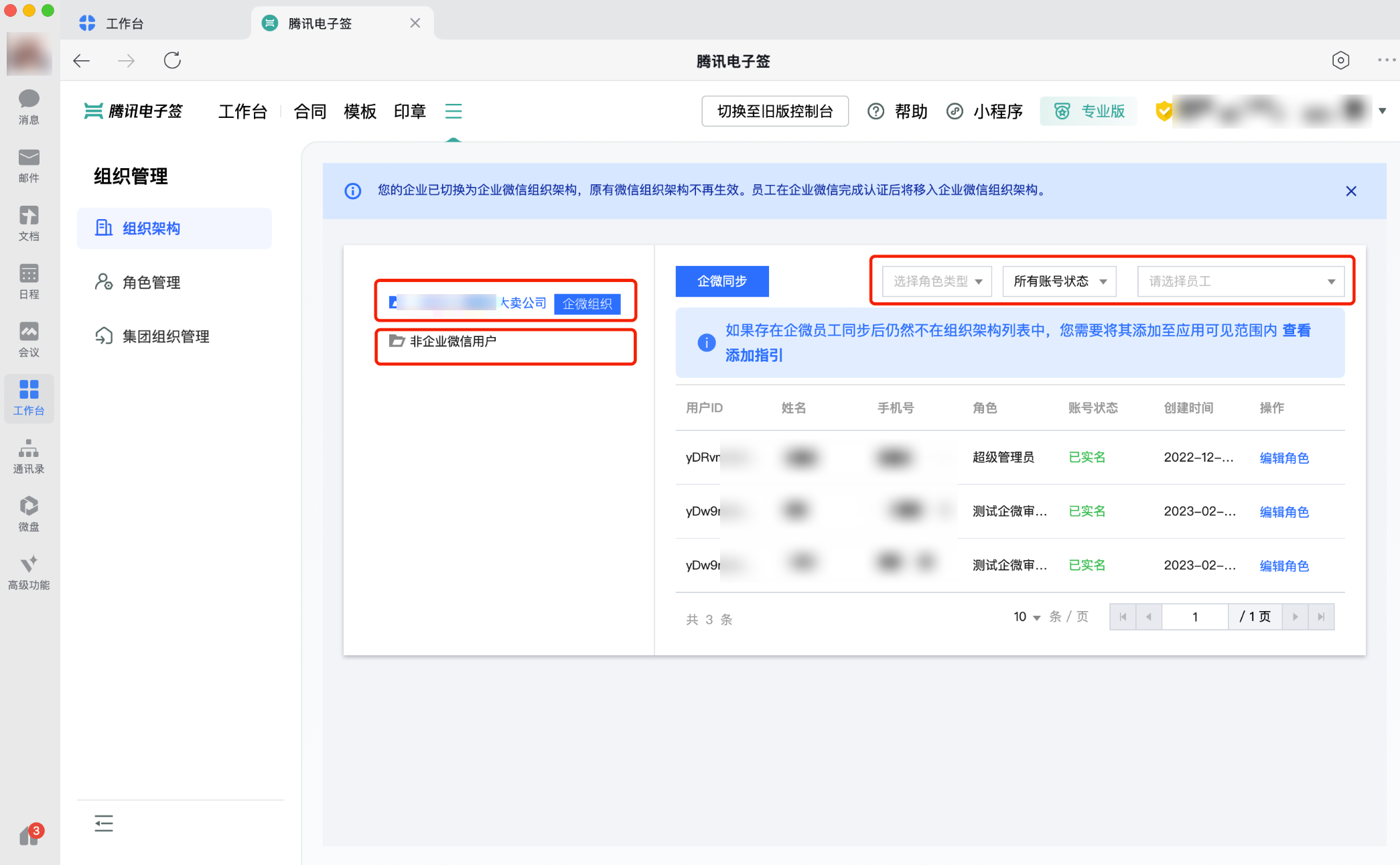
Task: Open the 10 条/页 page size dropdown
Action: (1027, 616)
